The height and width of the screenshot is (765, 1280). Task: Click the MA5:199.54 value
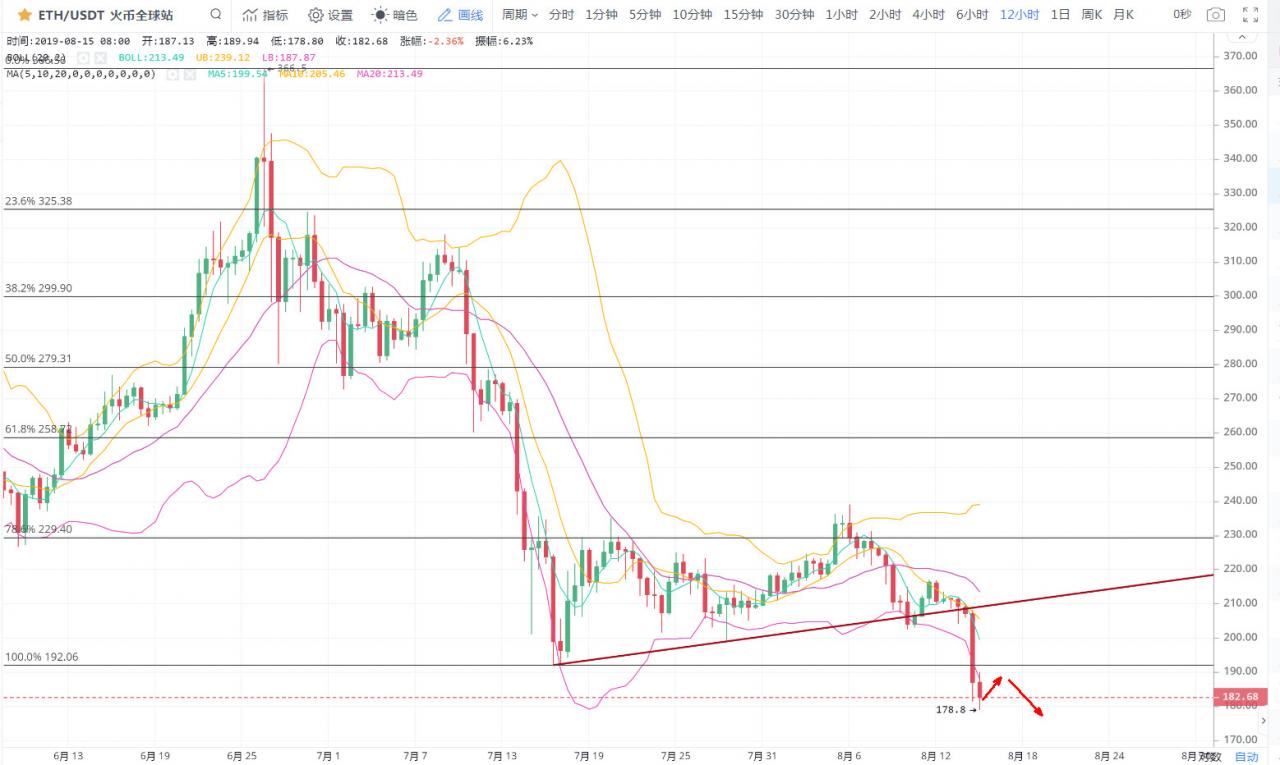238,74
